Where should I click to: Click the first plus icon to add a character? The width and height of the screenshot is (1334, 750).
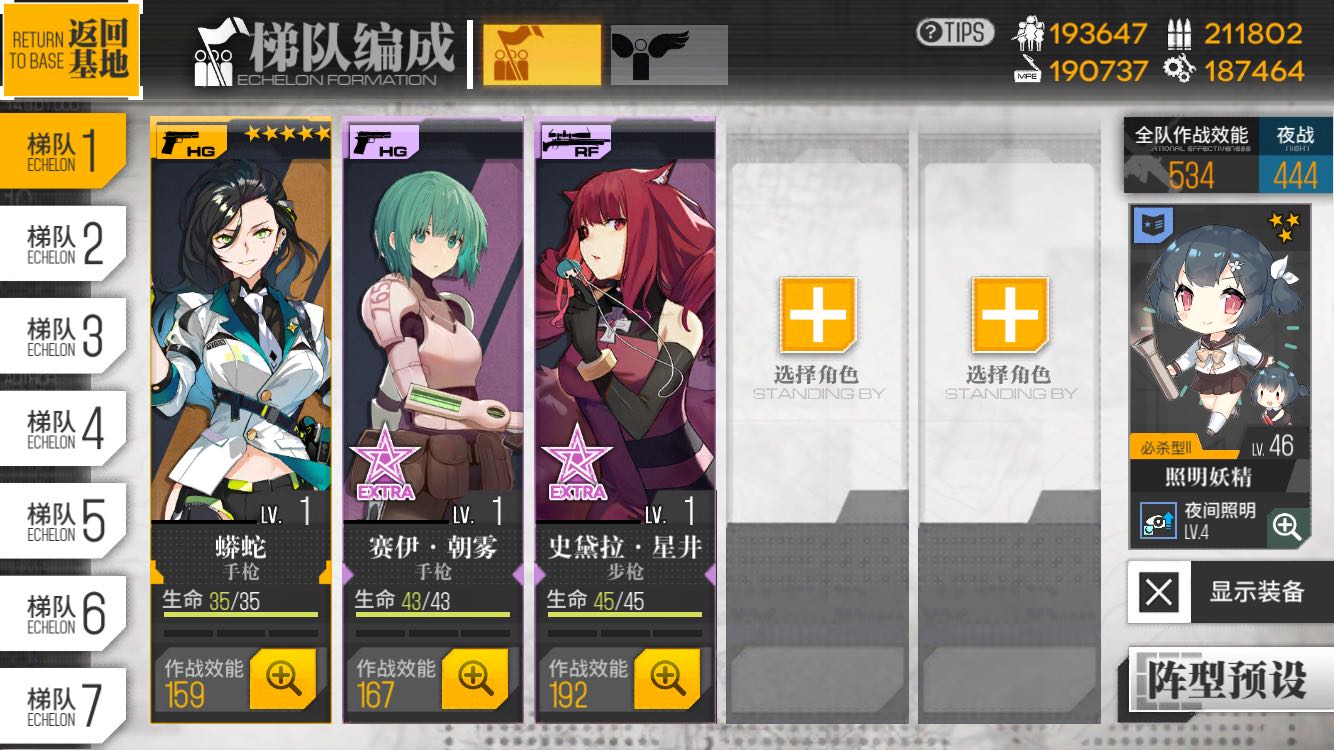[817, 314]
